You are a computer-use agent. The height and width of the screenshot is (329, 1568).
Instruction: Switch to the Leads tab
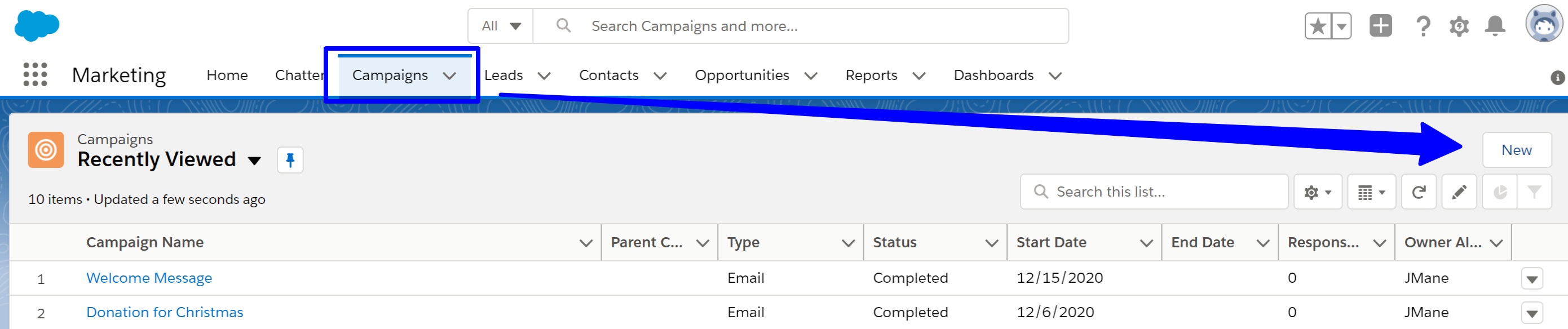[x=503, y=75]
